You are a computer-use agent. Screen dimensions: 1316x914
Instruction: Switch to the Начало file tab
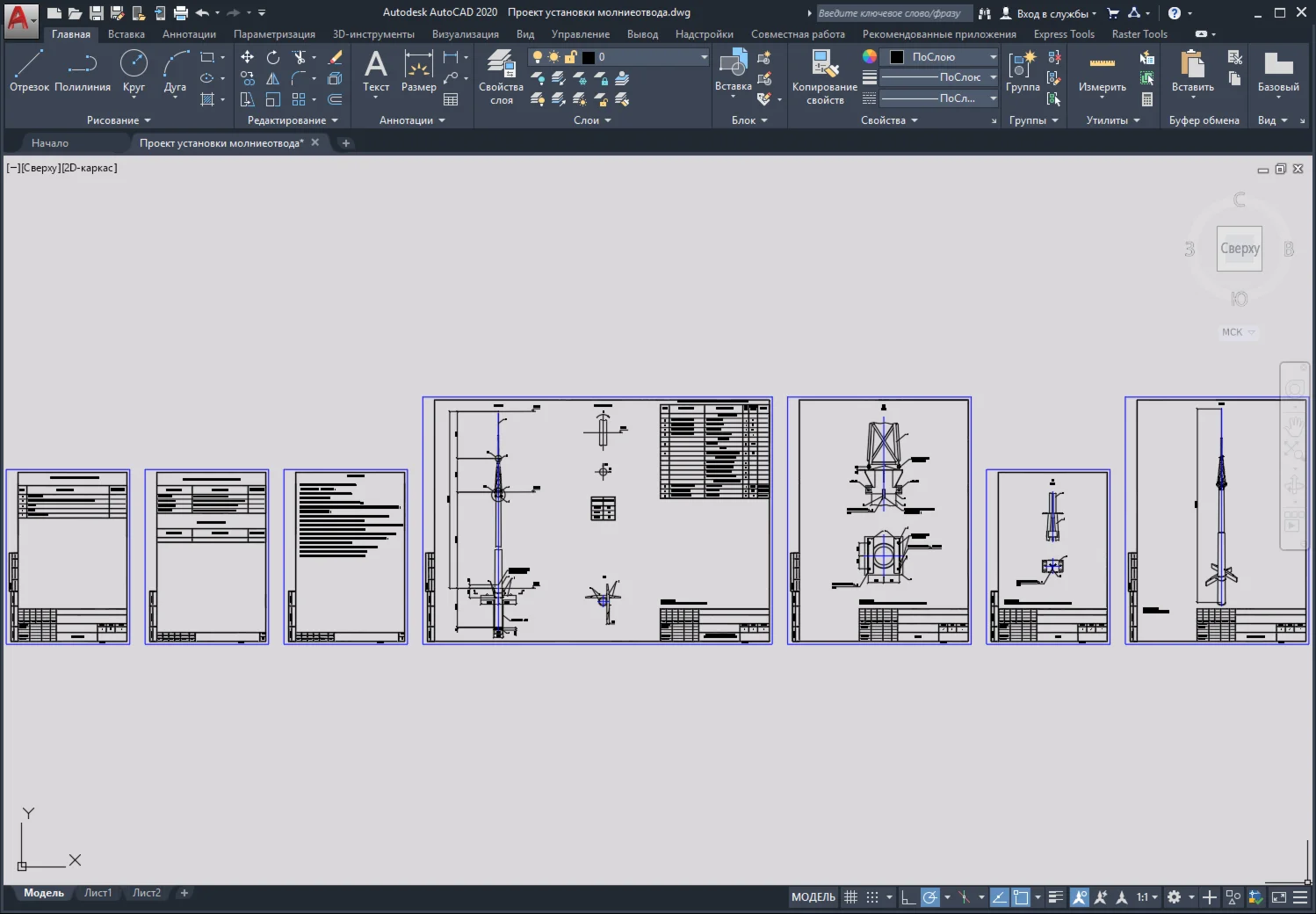[50, 143]
